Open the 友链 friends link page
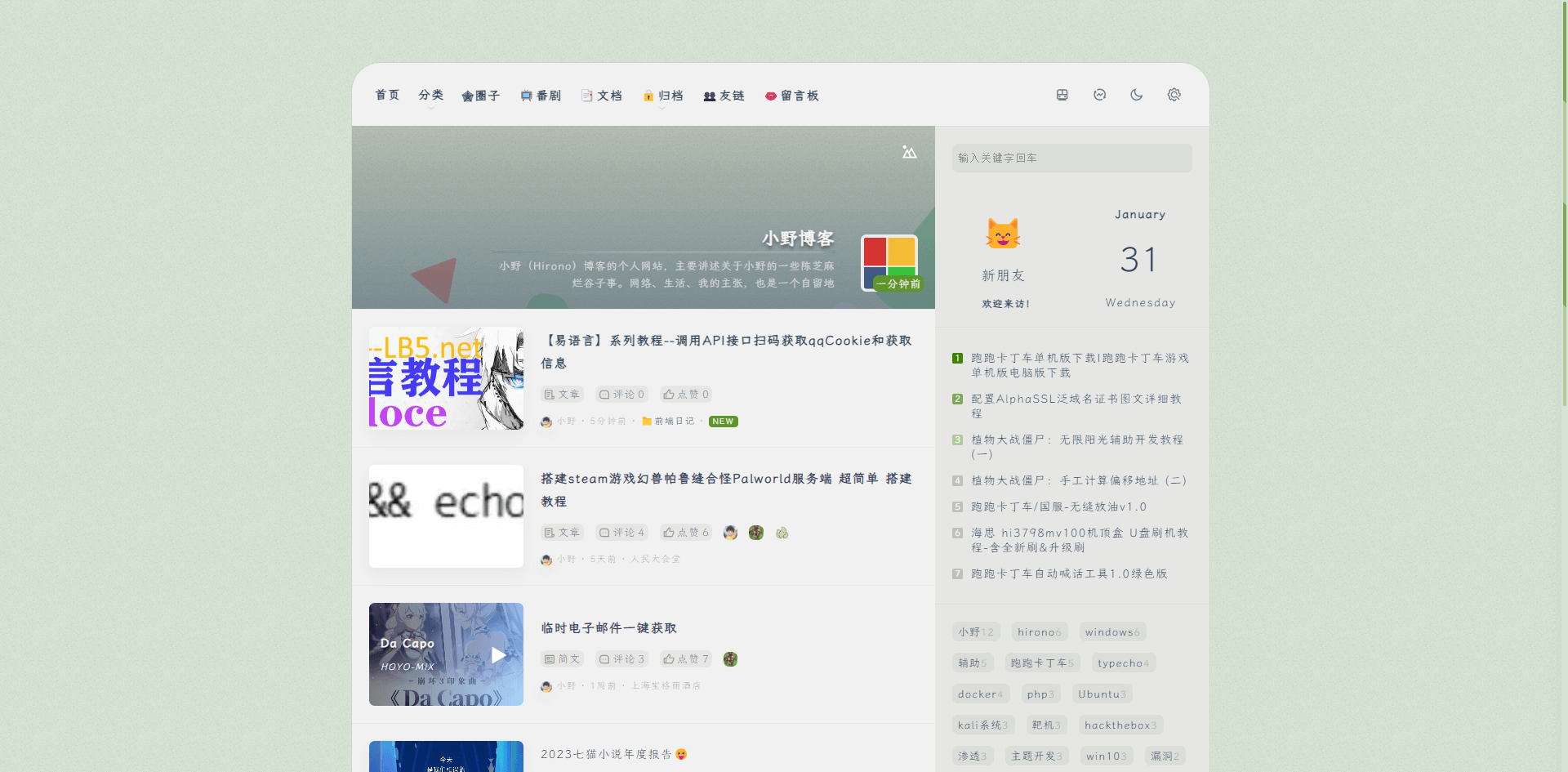The height and width of the screenshot is (772, 1568). [724, 96]
